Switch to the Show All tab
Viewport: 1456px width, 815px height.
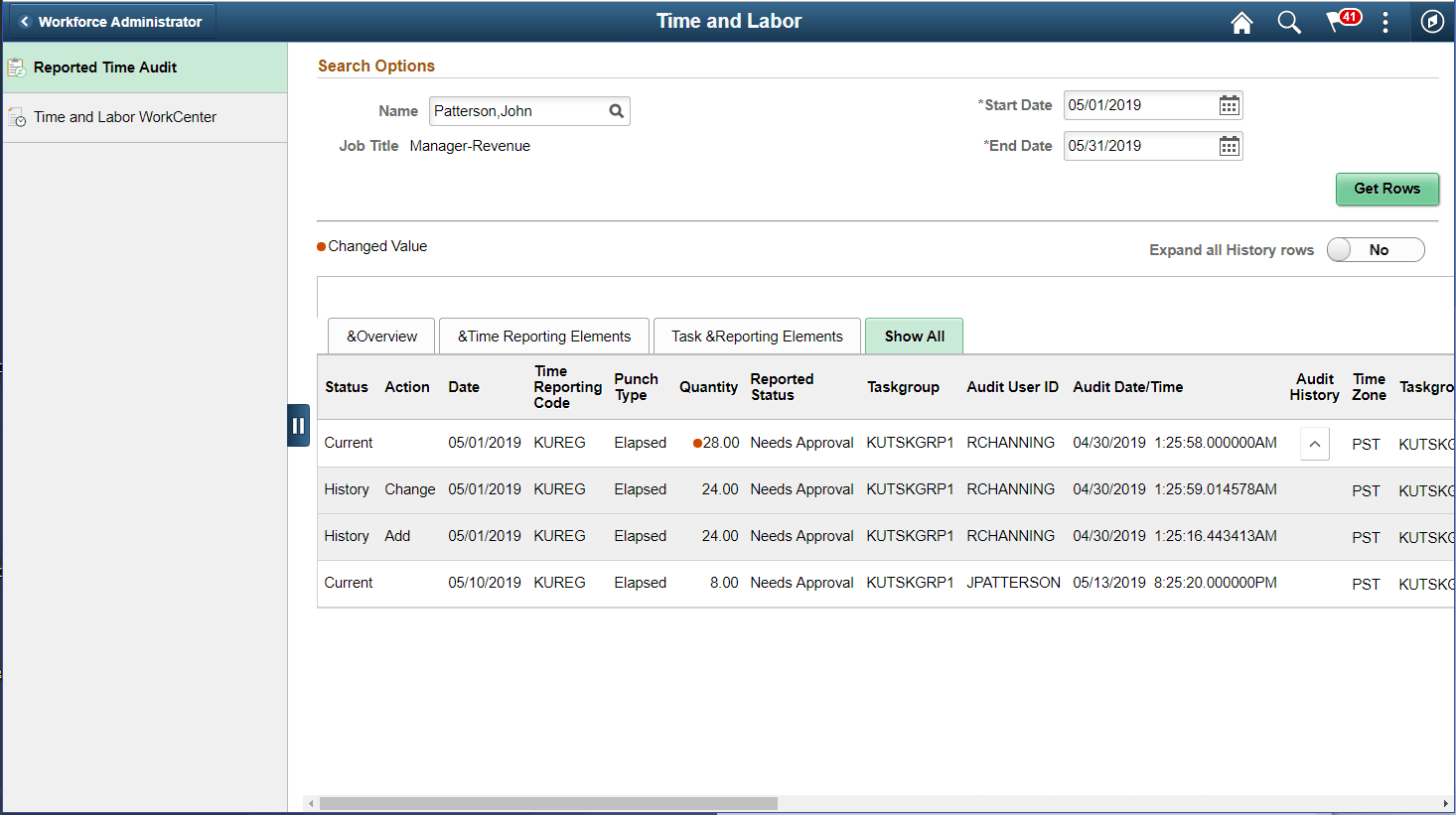(x=914, y=336)
